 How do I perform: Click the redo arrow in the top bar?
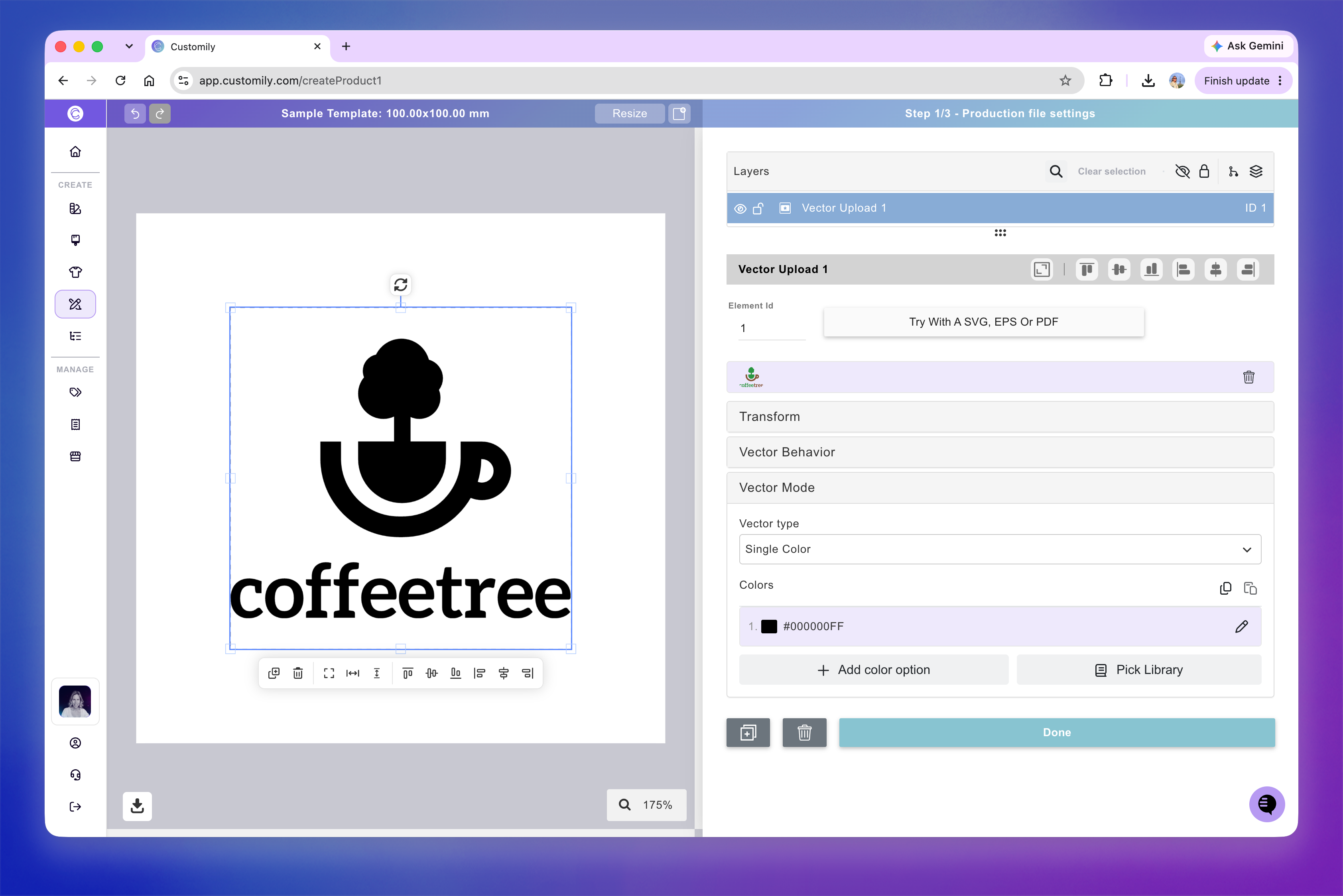coord(160,113)
